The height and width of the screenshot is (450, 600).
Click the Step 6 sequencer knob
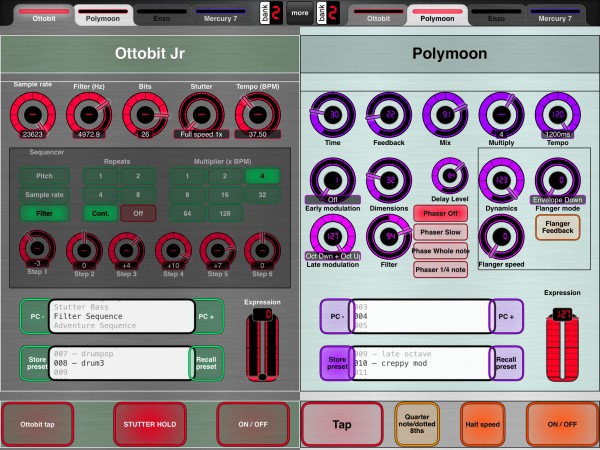[x=262, y=251]
